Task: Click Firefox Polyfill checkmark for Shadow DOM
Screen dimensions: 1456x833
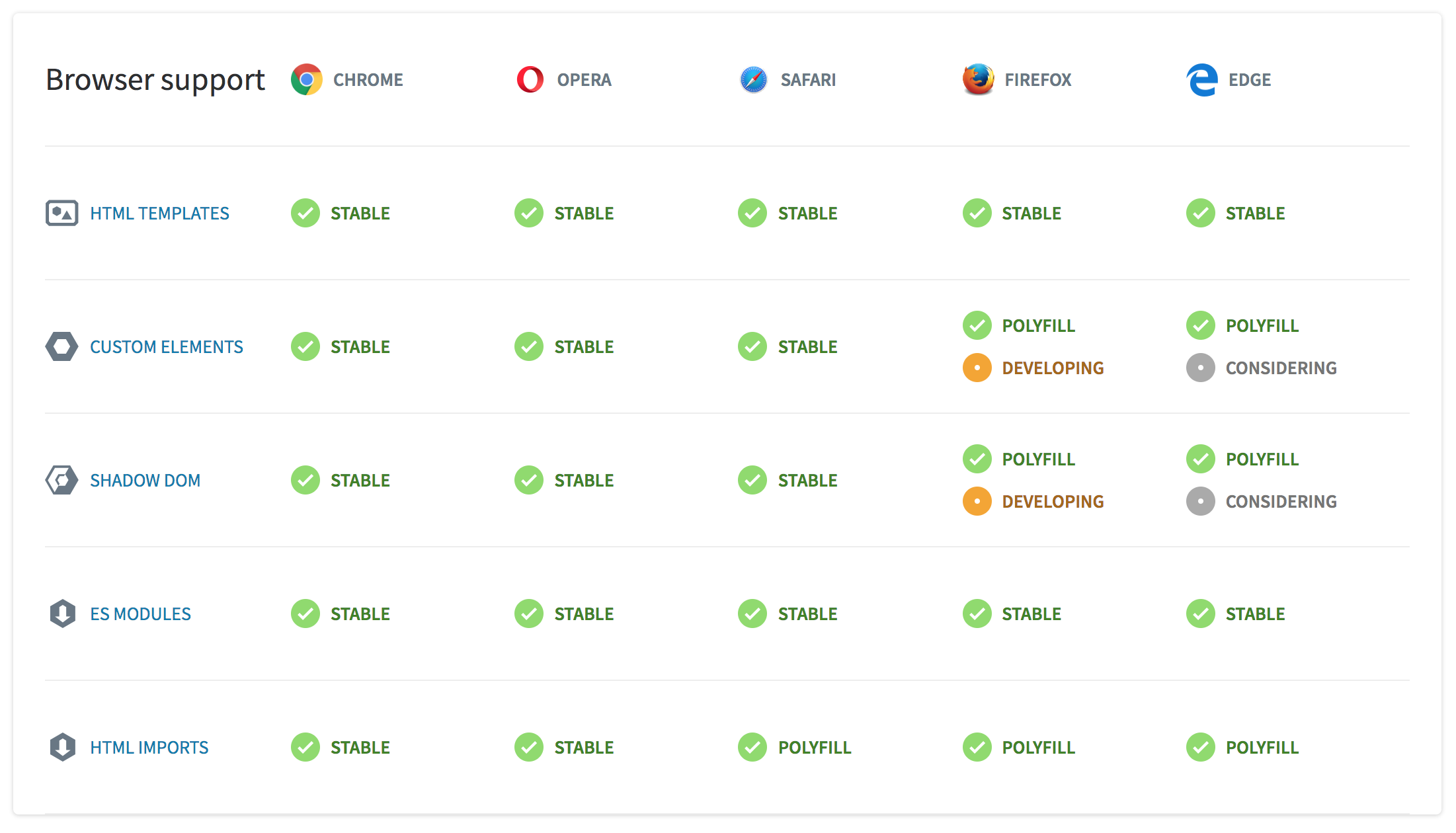Action: 977,459
